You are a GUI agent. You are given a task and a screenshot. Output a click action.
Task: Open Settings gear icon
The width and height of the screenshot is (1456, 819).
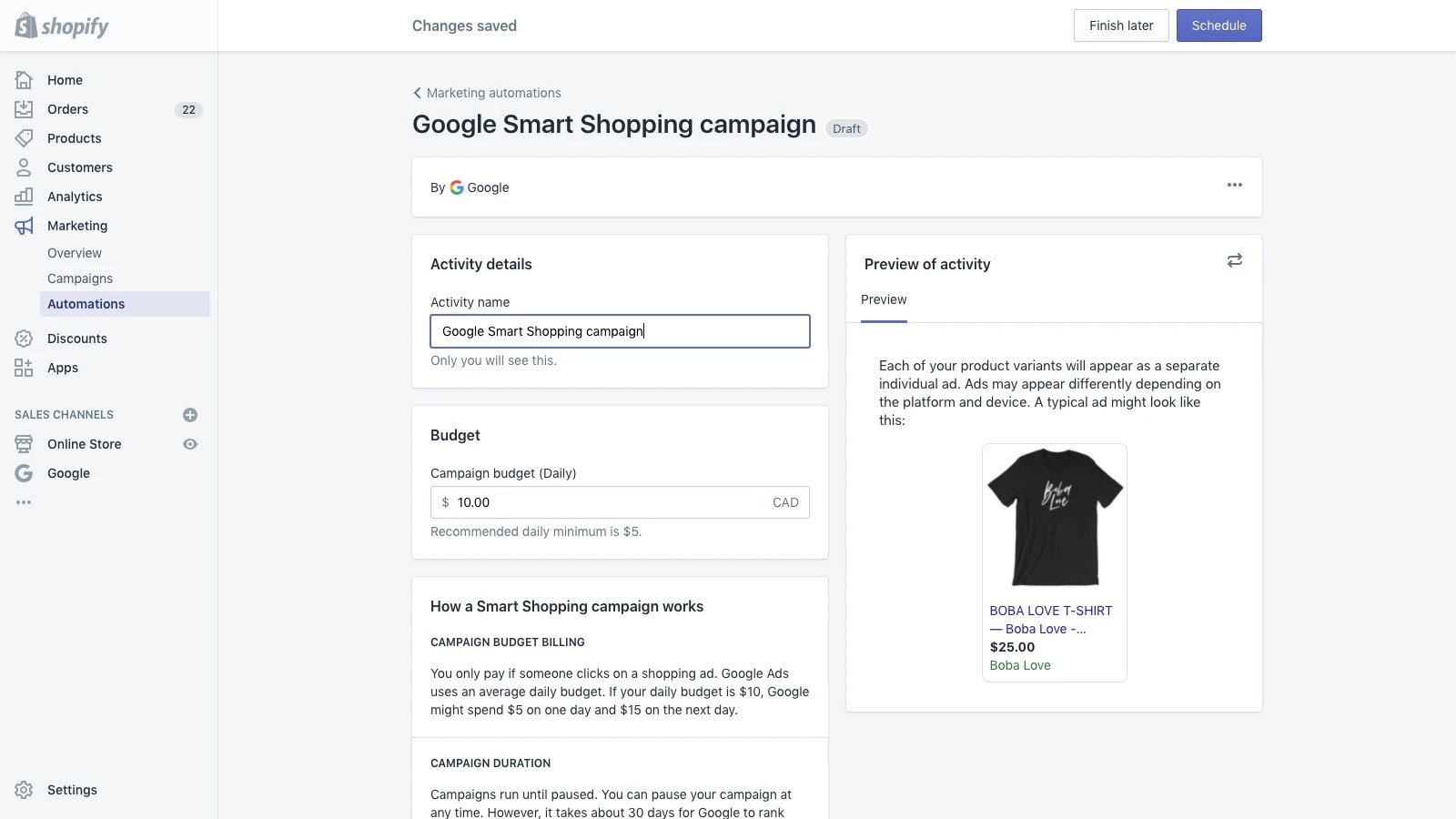pyautogui.click(x=25, y=790)
